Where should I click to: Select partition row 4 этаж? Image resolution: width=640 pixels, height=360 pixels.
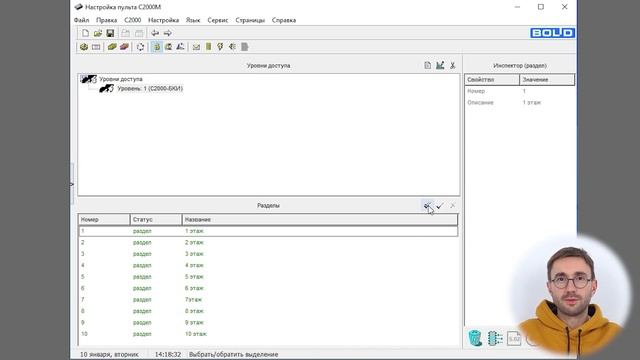pyautogui.click(x=268, y=265)
